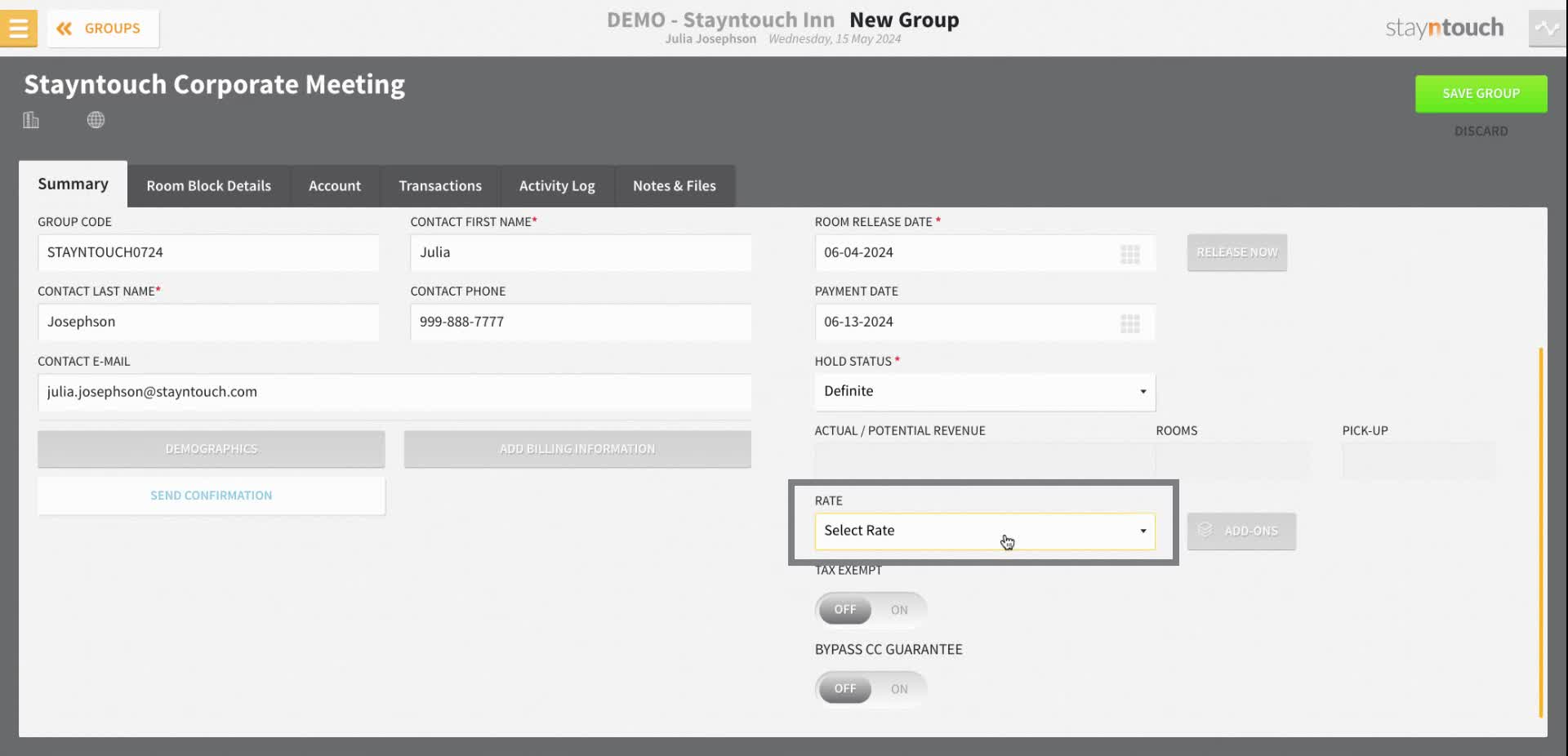This screenshot has width=1568, height=756.
Task: Open Hold Status dropdown
Action: pos(985,392)
